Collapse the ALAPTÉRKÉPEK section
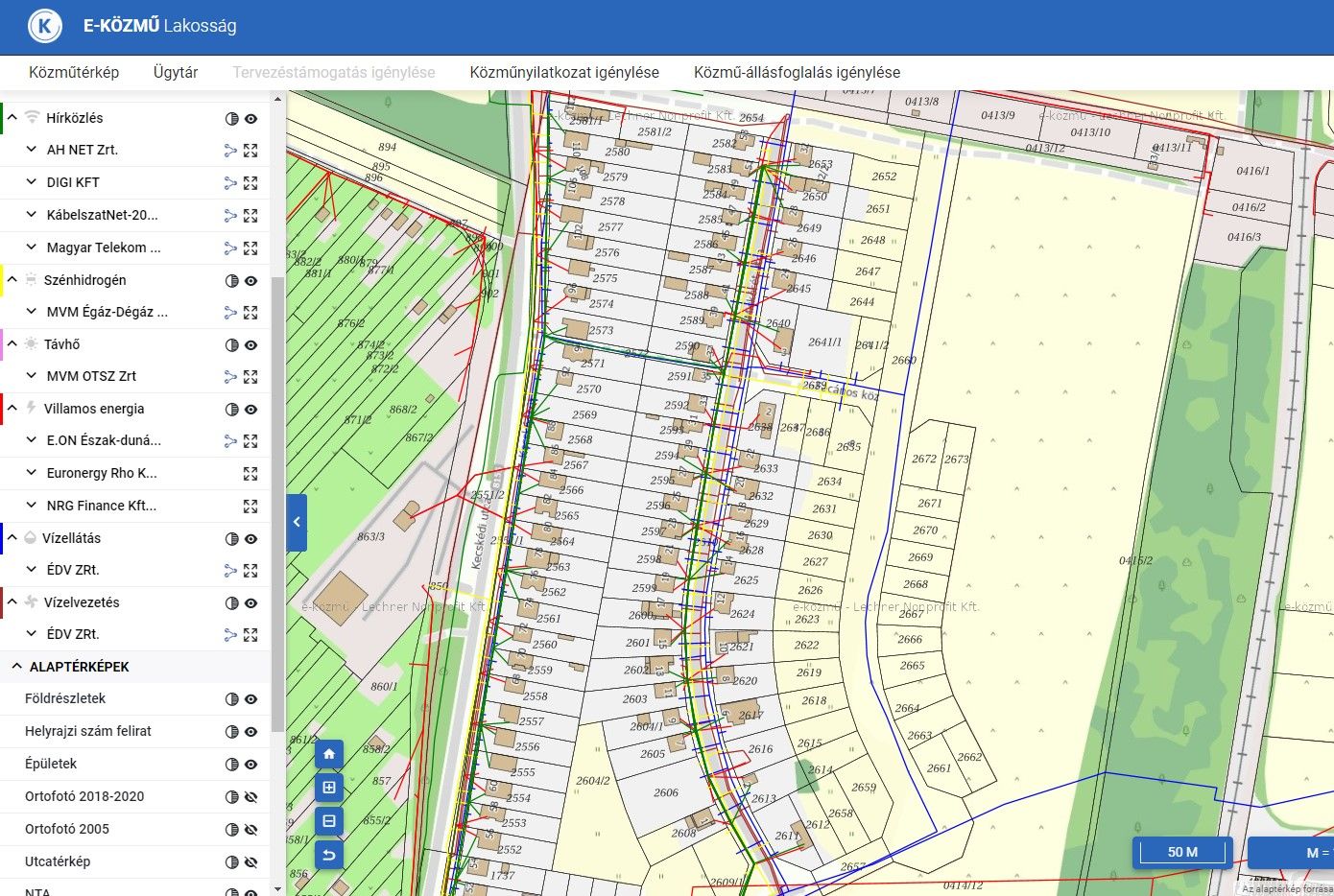 point(16,666)
